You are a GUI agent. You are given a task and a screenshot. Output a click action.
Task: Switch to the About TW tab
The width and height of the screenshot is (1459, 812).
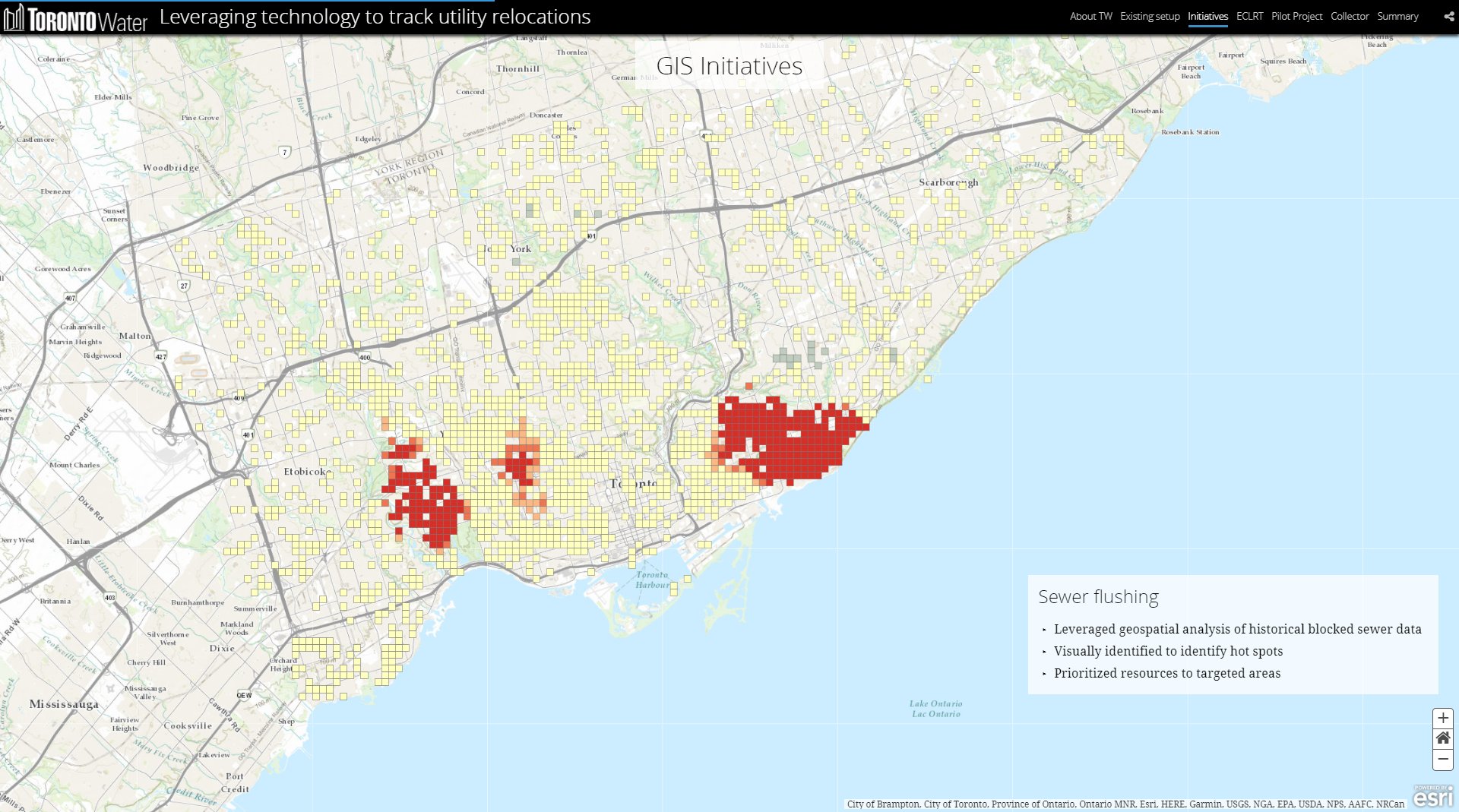(1090, 17)
